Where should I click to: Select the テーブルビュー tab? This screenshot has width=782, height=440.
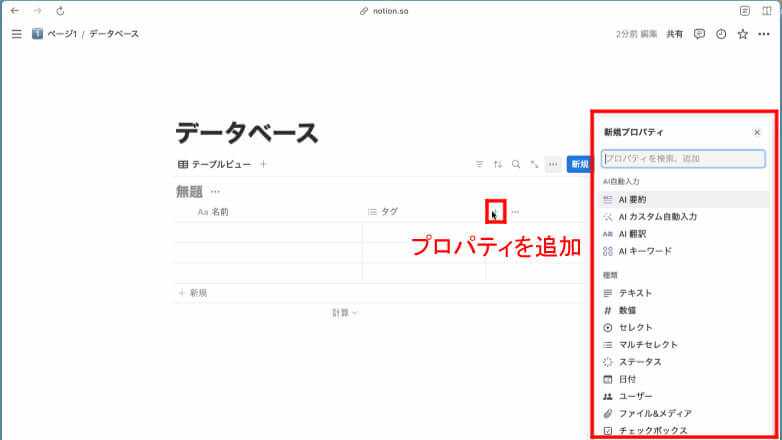214,164
